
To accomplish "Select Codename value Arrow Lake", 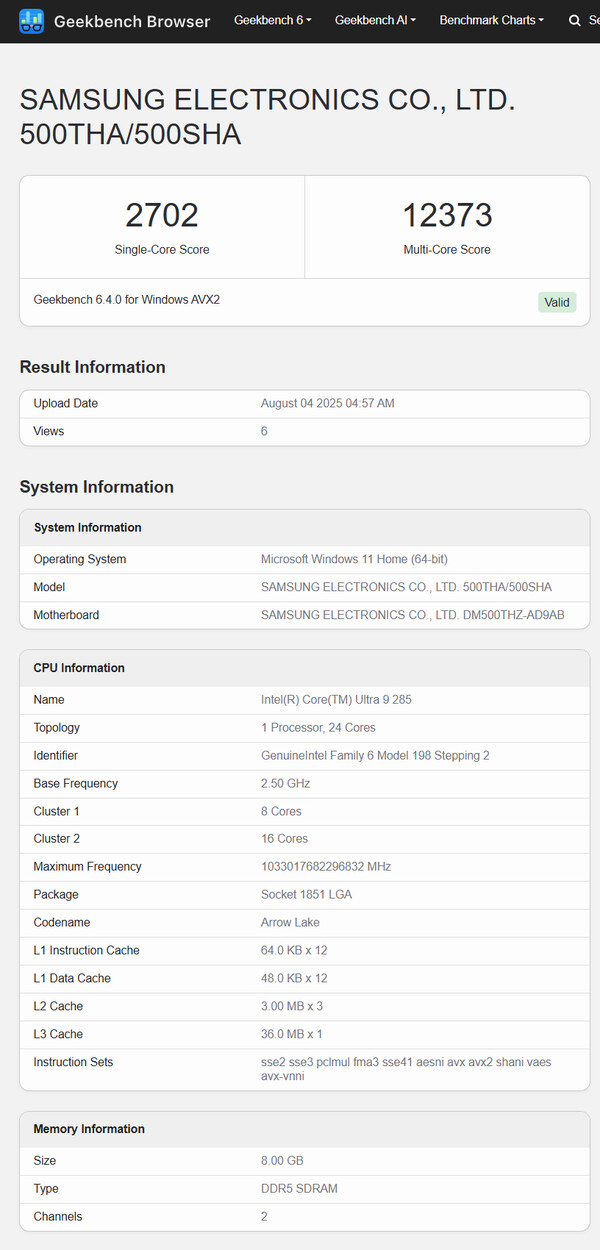I will click(291, 923).
